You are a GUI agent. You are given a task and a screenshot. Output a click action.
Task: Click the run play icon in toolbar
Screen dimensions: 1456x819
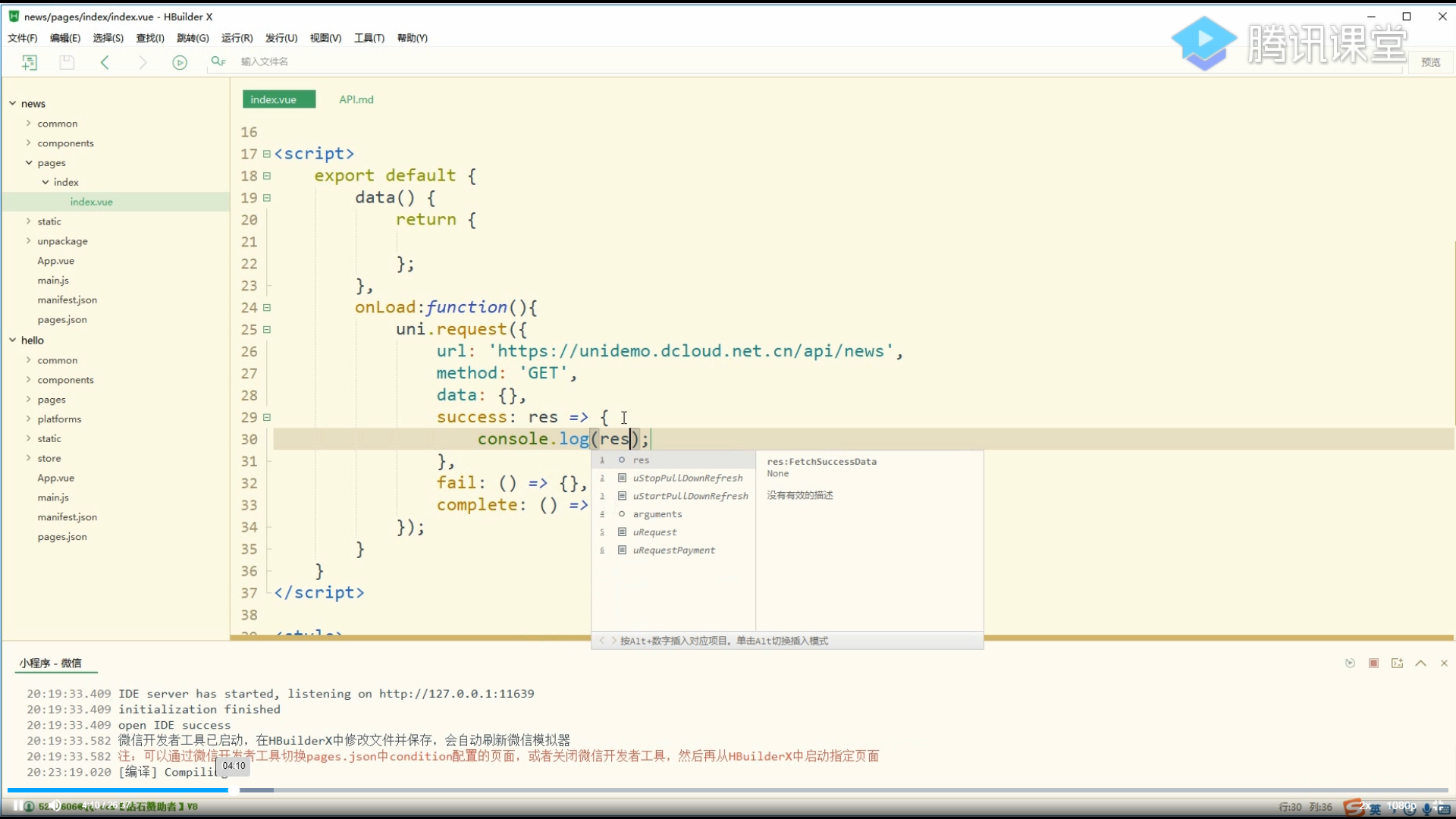pos(180,62)
